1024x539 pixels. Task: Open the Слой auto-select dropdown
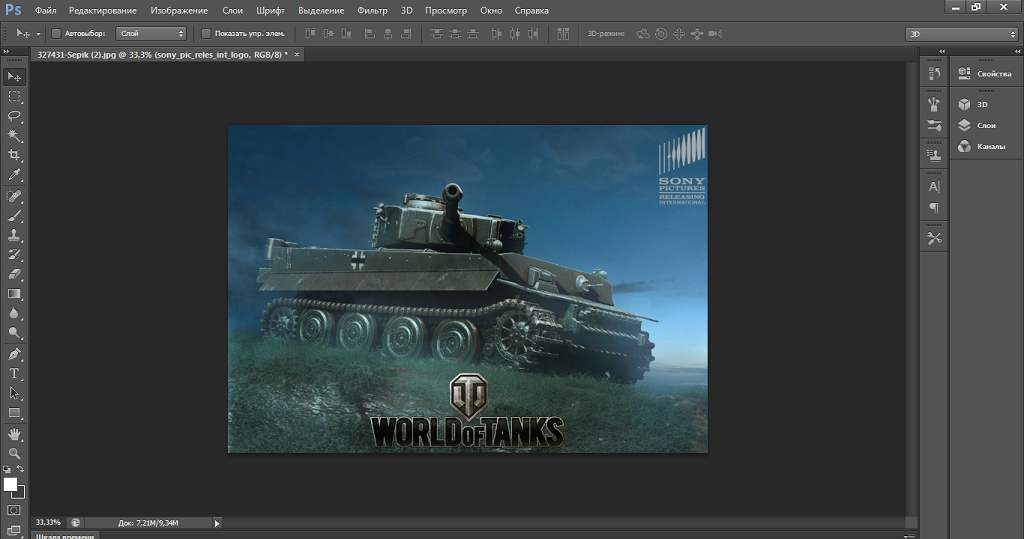point(151,33)
